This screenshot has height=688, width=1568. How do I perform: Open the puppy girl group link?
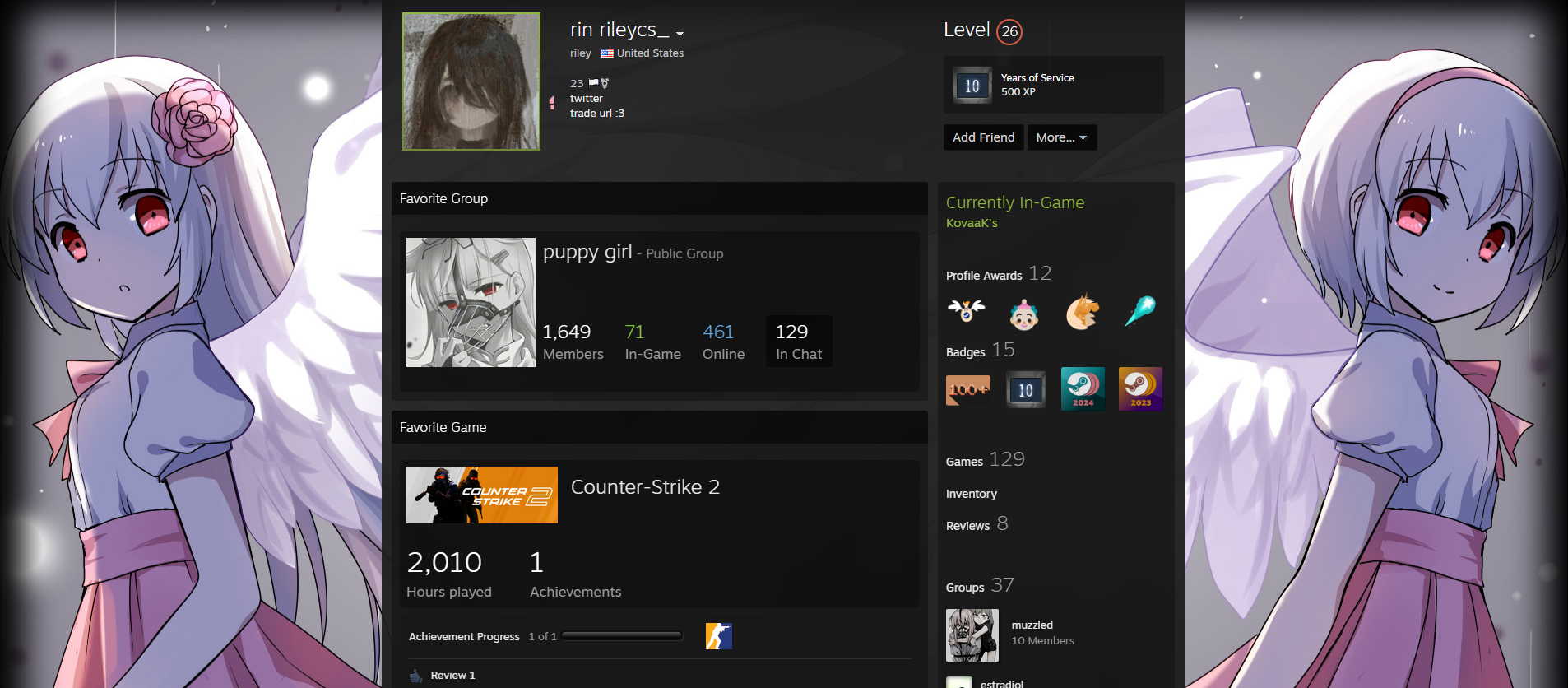click(x=587, y=252)
